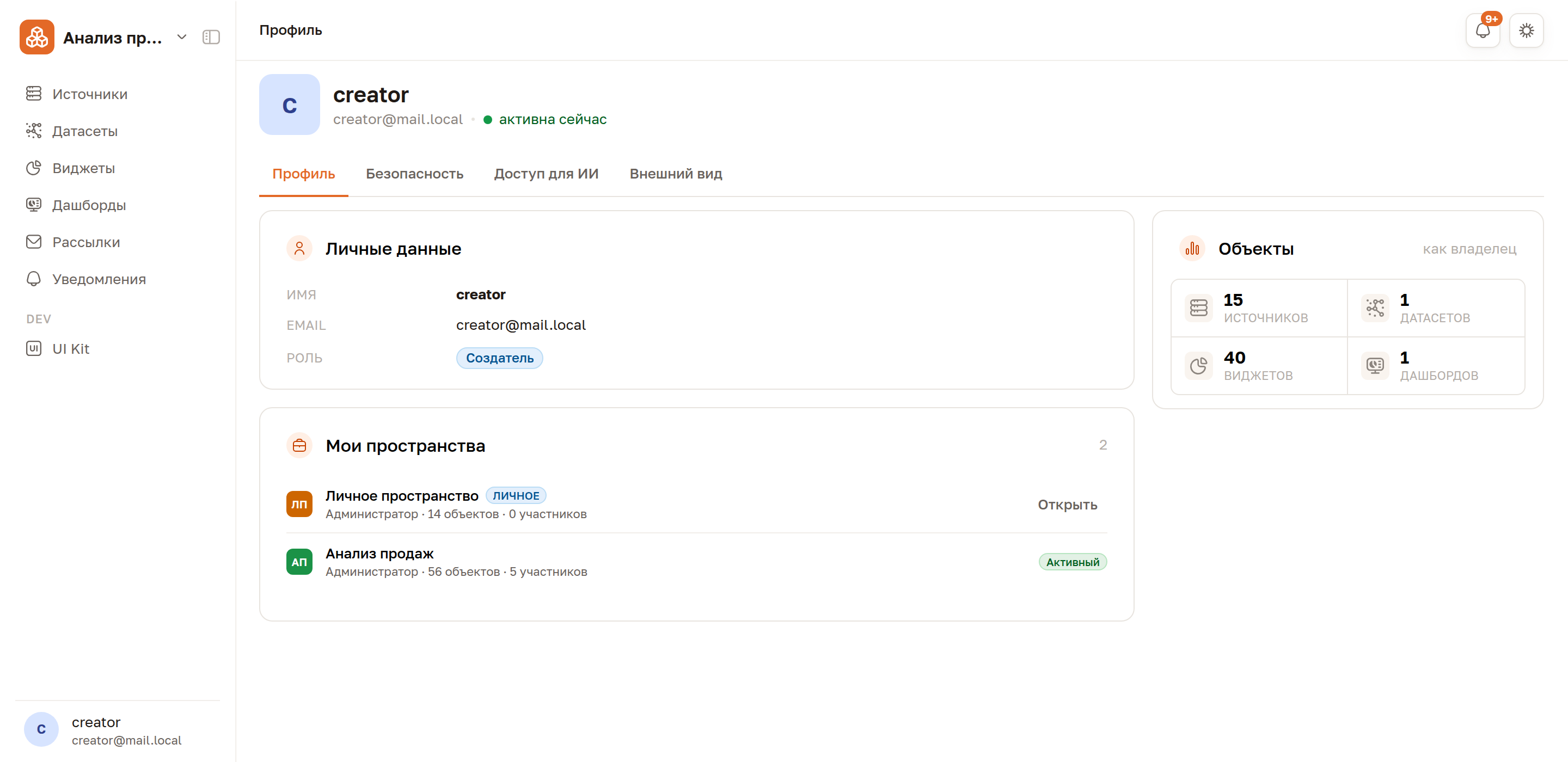The image size is (1568, 762).
Task: Open the Внешний вид tab
Action: click(x=676, y=174)
